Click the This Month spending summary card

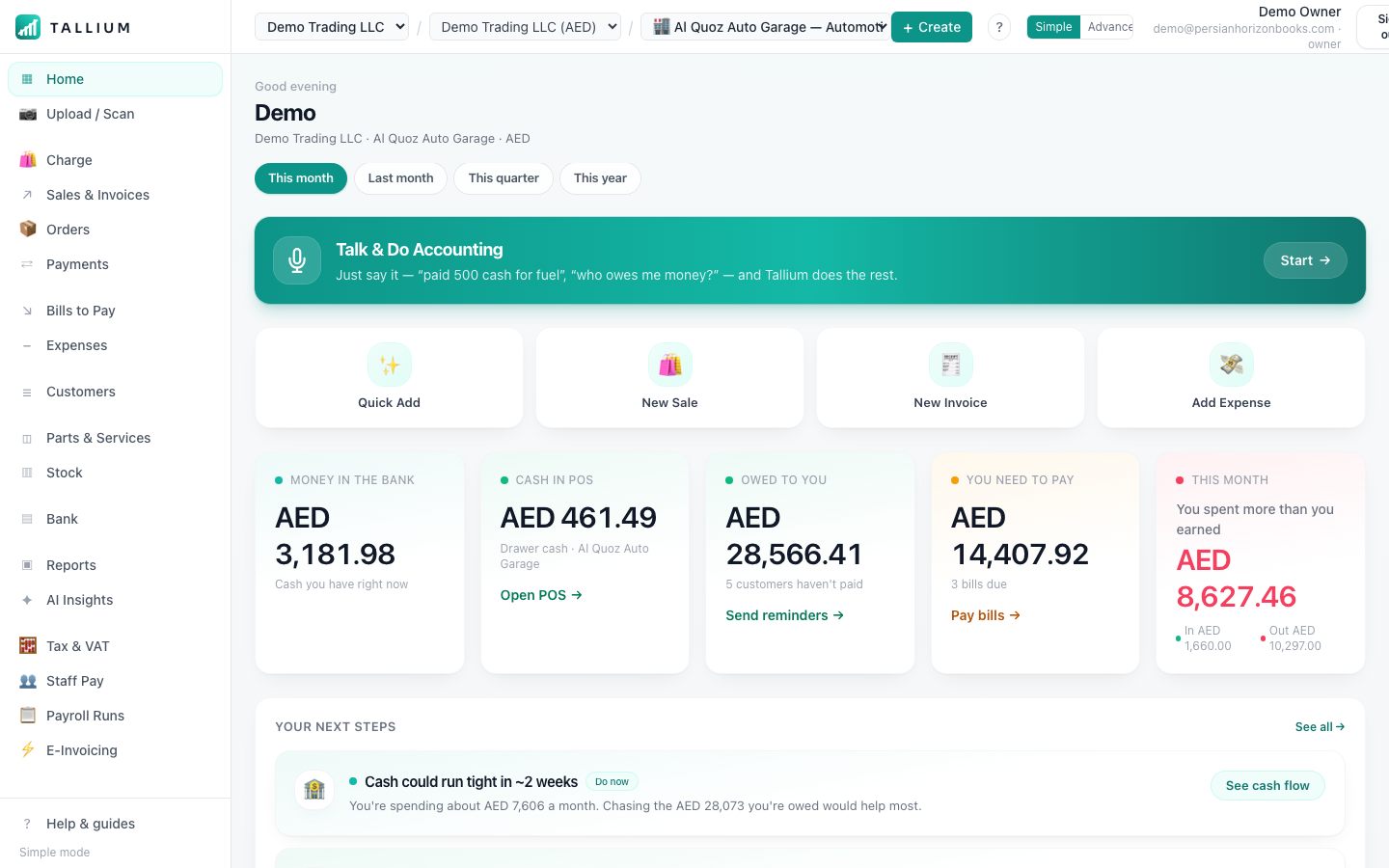(1261, 563)
